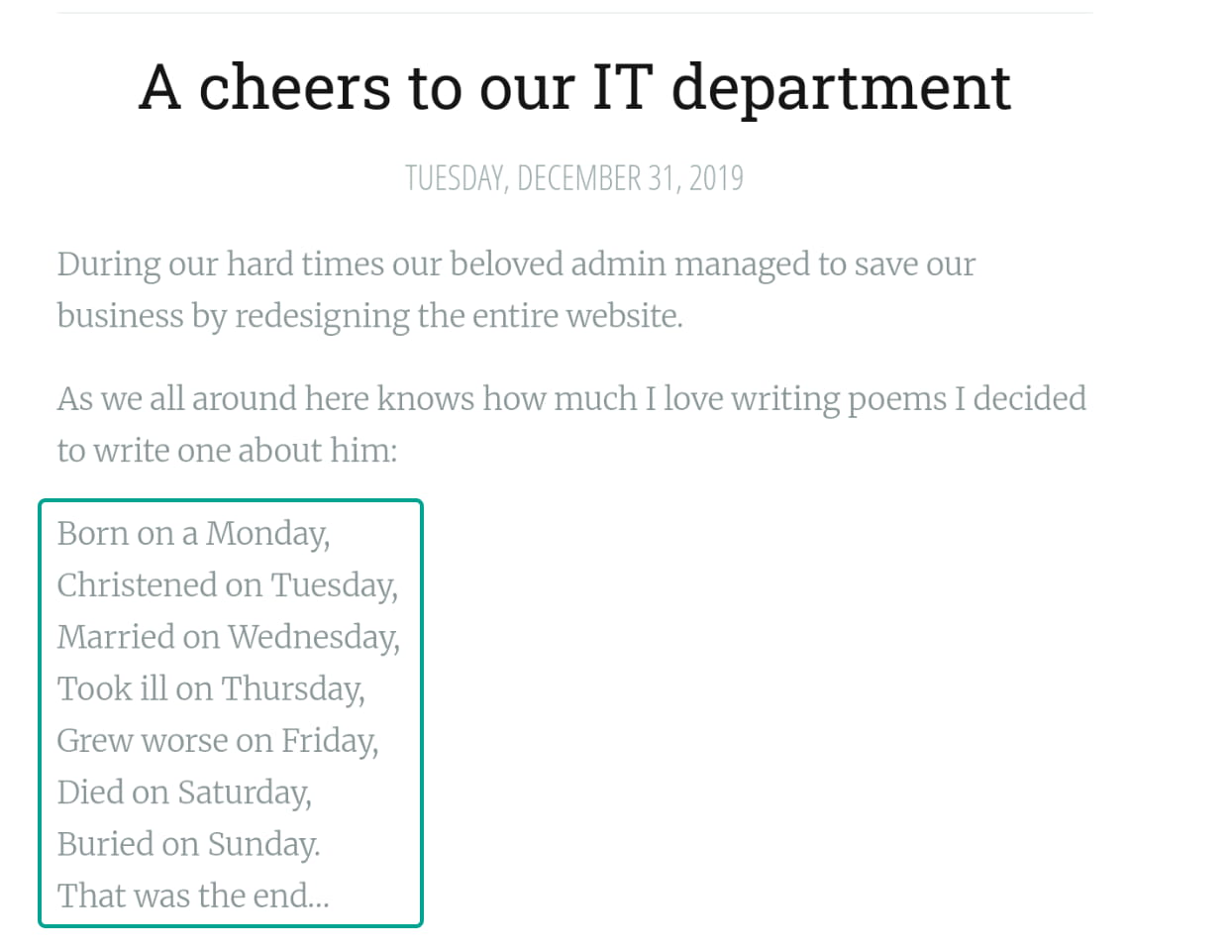This screenshot has width=1232, height=952.
Task: Click the poem line "Born on a Monday,"
Action: click(x=193, y=534)
